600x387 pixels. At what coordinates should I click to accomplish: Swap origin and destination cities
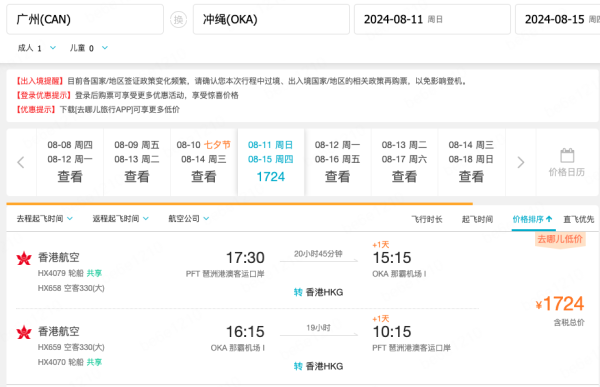pos(178,20)
